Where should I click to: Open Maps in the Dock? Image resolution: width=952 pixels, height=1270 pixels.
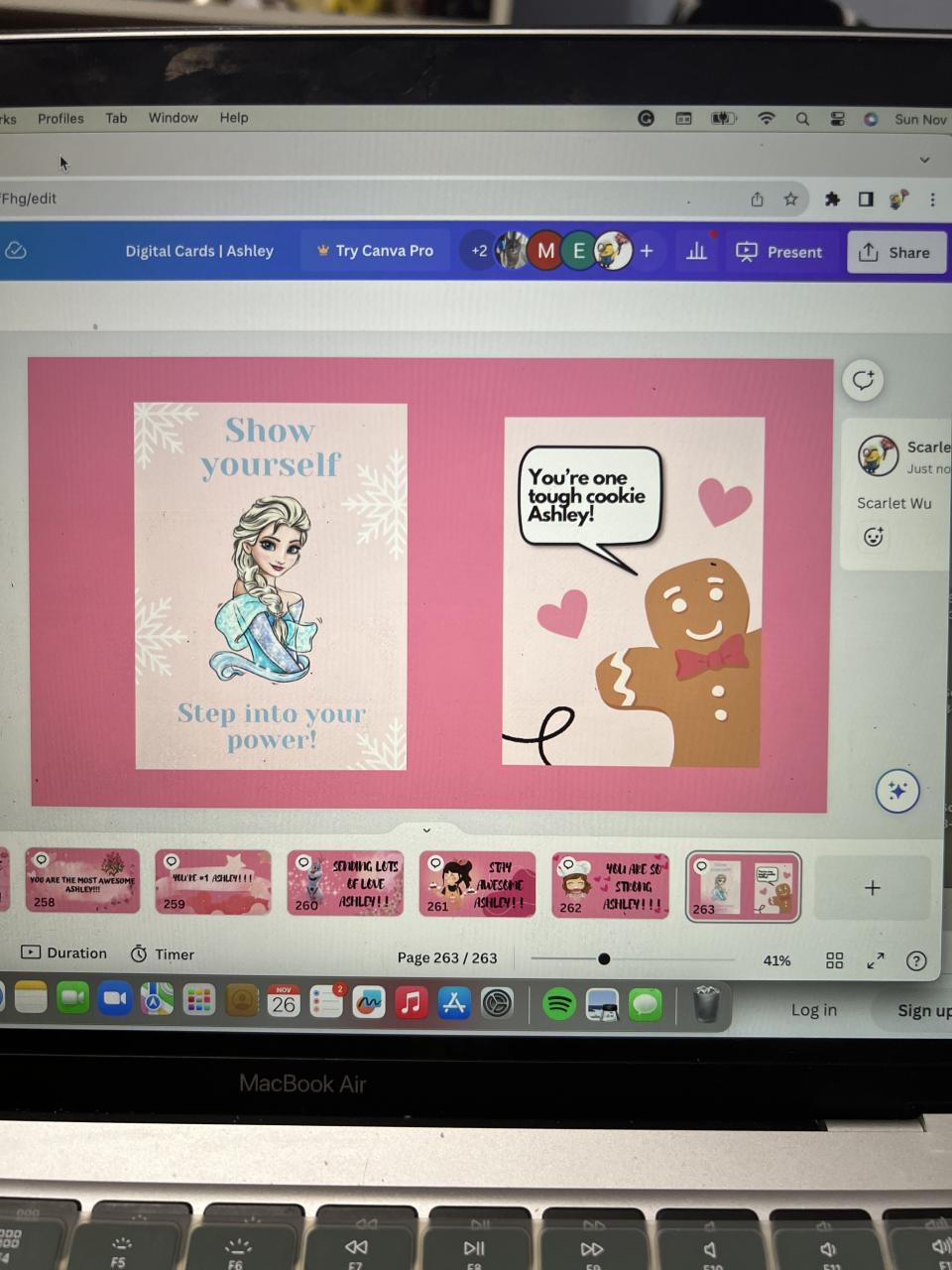(156, 1000)
